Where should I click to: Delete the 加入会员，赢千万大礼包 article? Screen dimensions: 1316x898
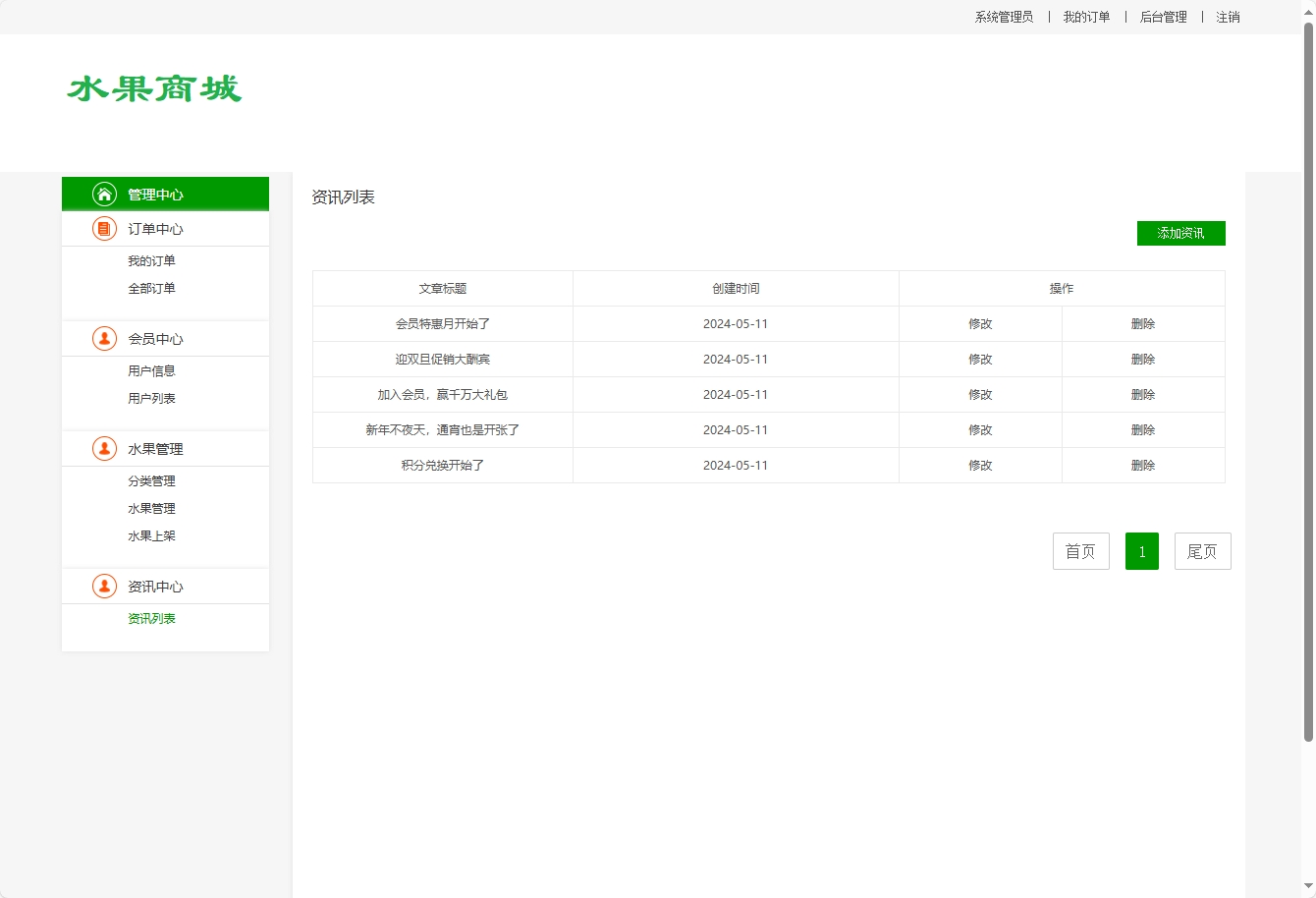(x=1143, y=395)
